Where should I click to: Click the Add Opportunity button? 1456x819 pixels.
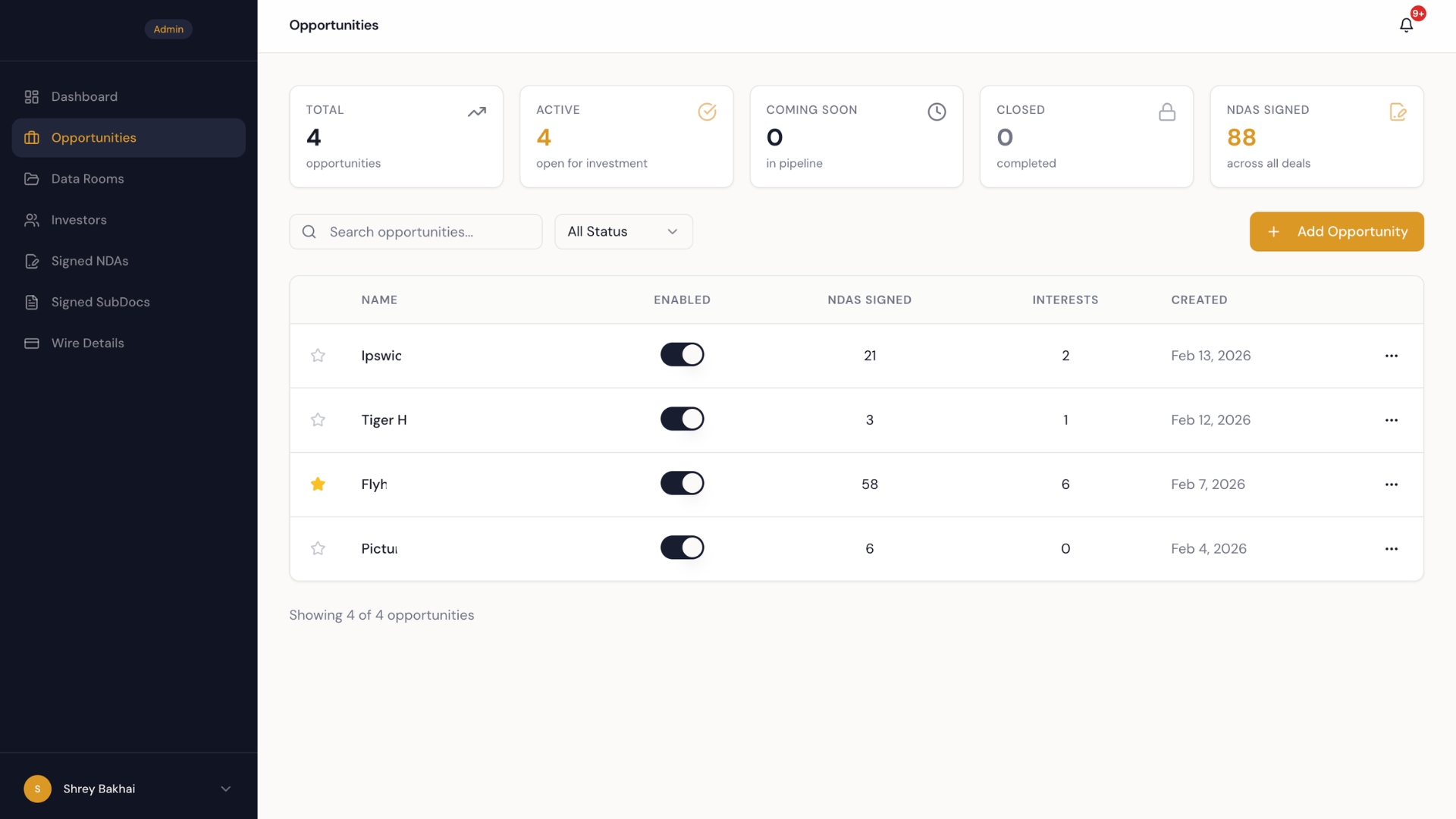[1336, 231]
